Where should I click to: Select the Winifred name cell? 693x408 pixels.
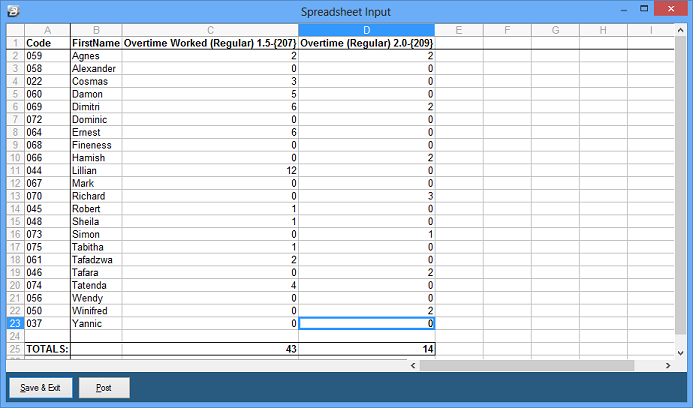pyautogui.click(x=96, y=311)
